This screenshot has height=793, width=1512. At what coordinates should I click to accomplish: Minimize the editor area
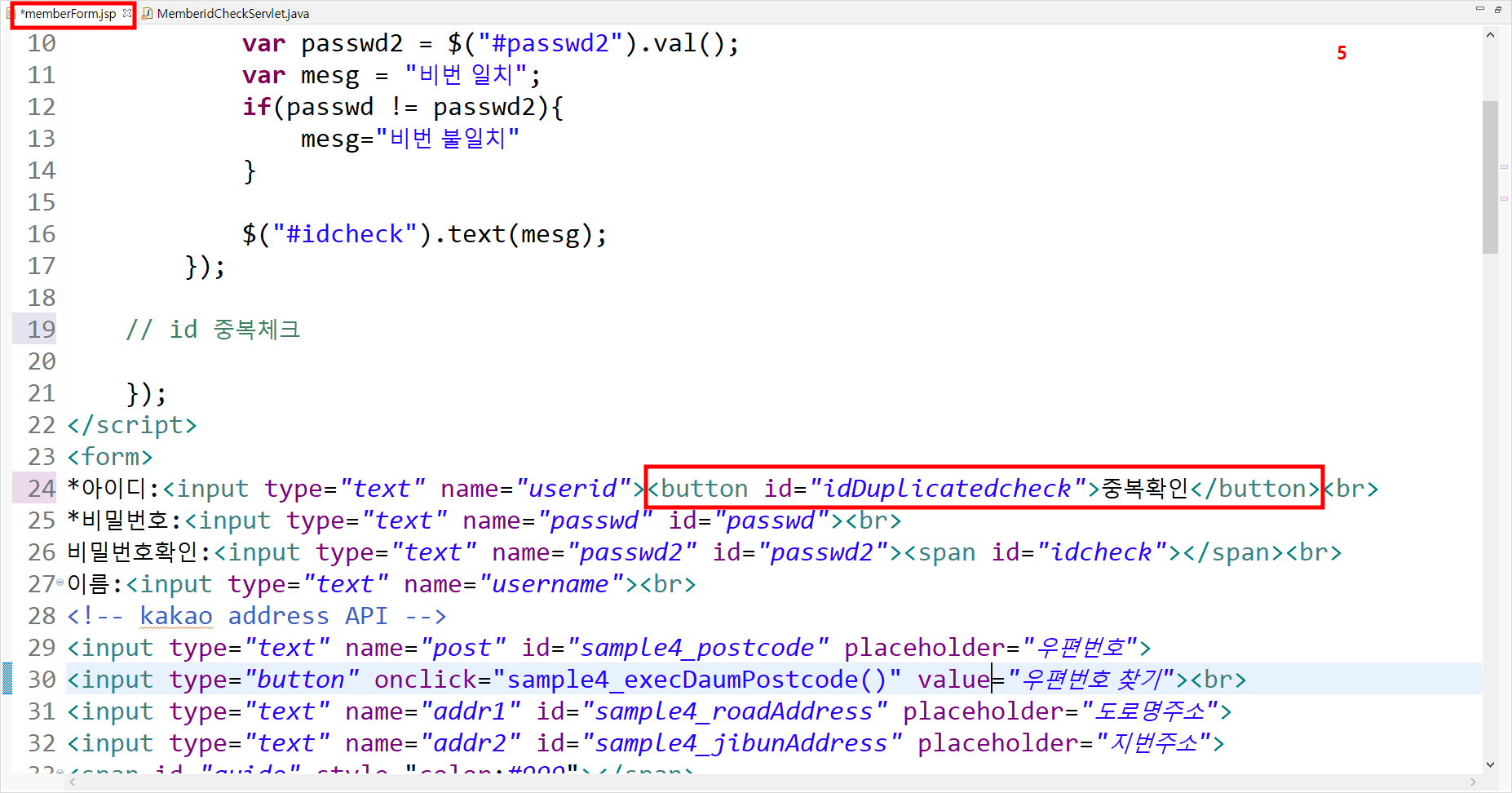[x=1480, y=9]
